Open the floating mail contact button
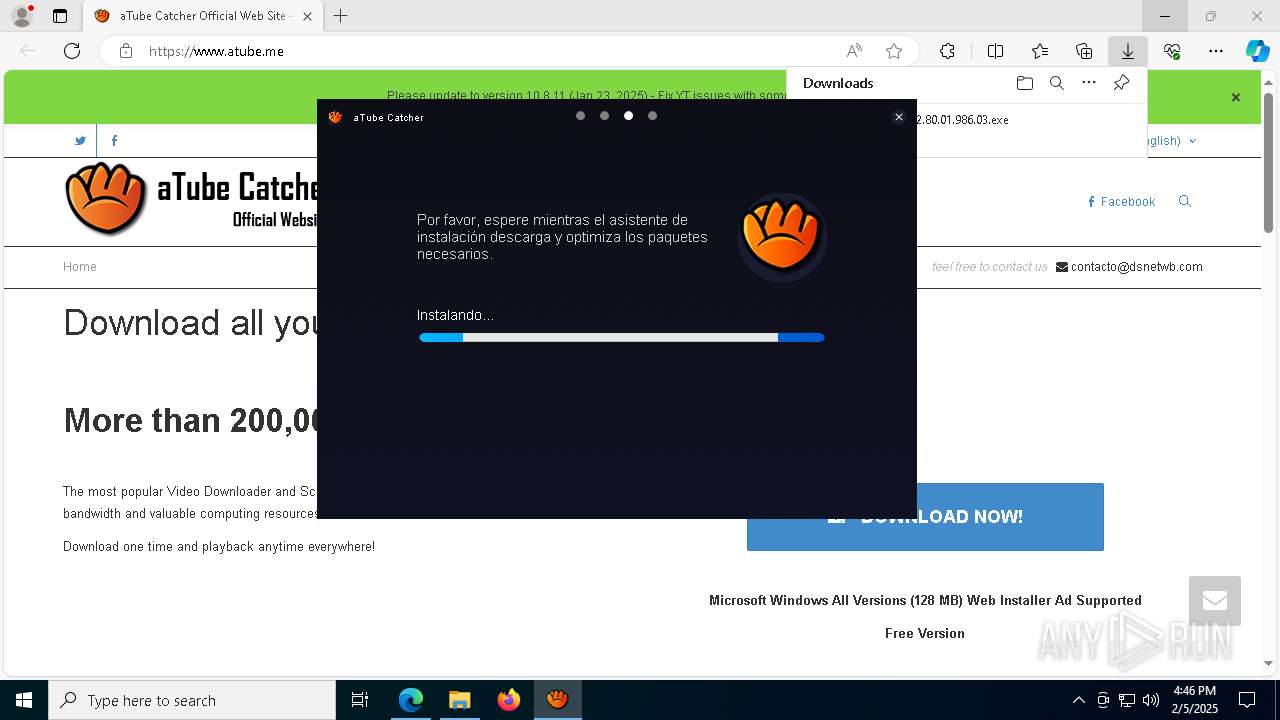1280x720 pixels. pos(1215,601)
